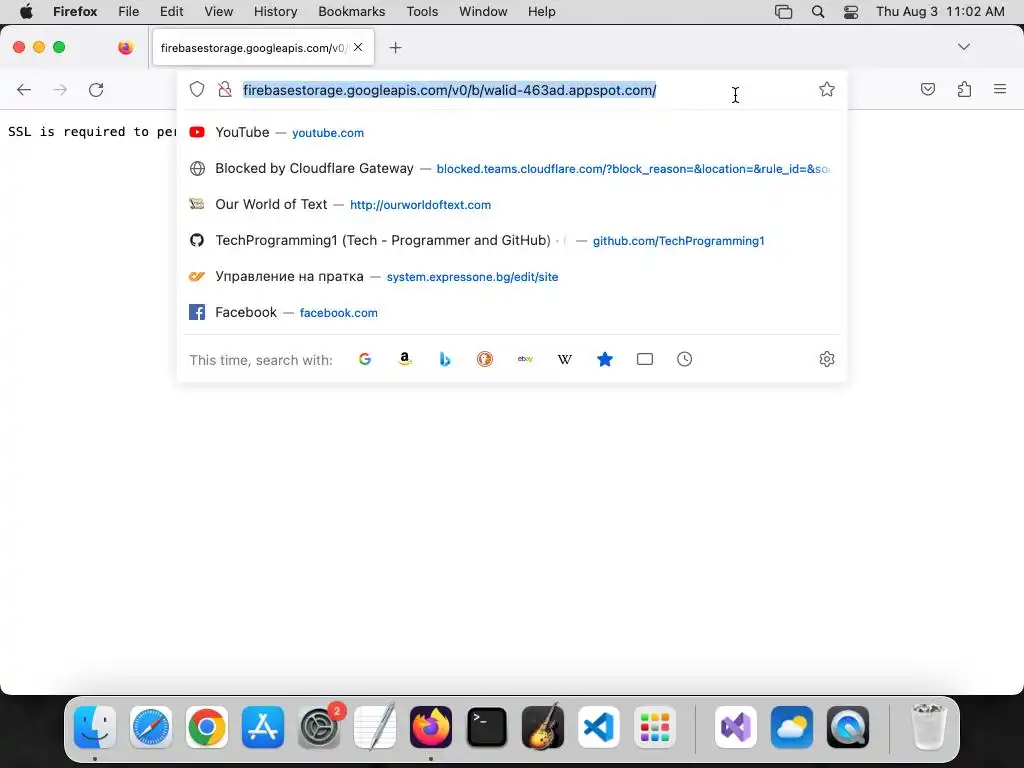This screenshot has width=1024, height=768.
Task: Open System Settings from the Dock
Action: (x=319, y=727)
